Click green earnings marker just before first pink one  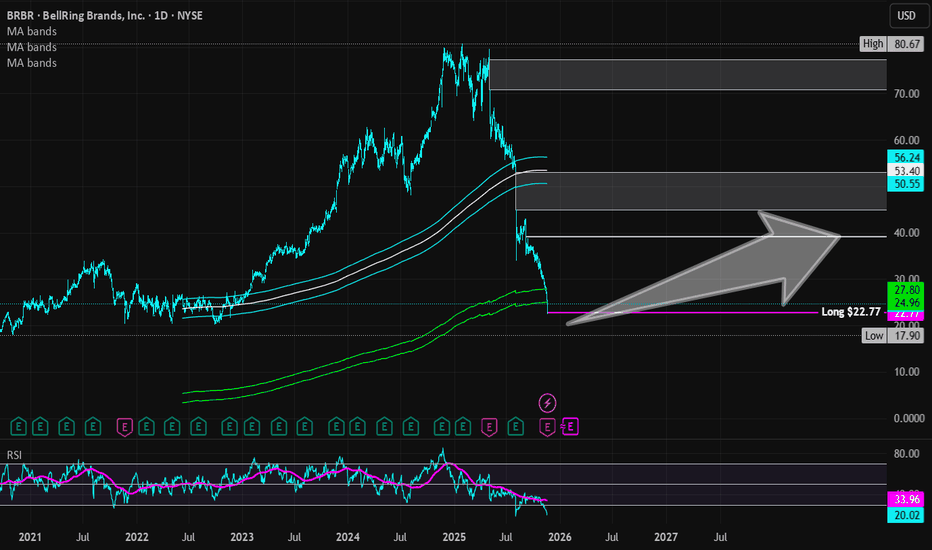[x=93, y=426]
